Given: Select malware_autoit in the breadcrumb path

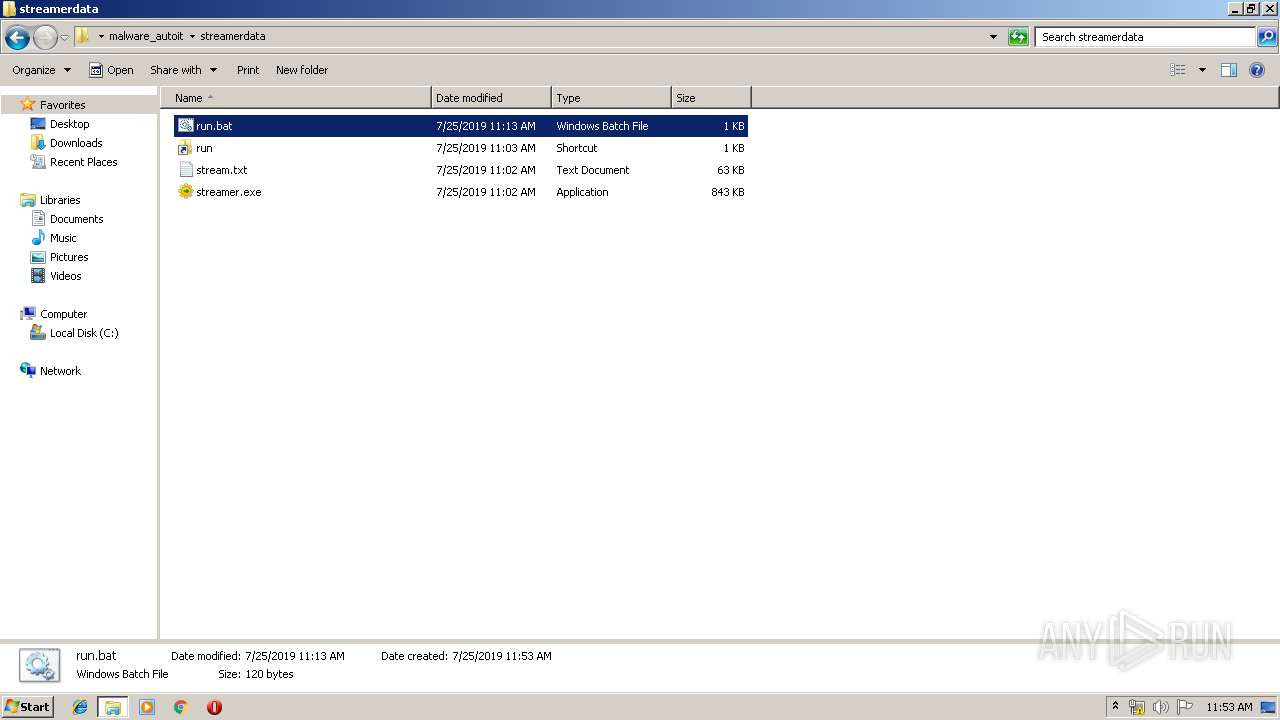Looking at the screenshot, I should tap(146, 36).
